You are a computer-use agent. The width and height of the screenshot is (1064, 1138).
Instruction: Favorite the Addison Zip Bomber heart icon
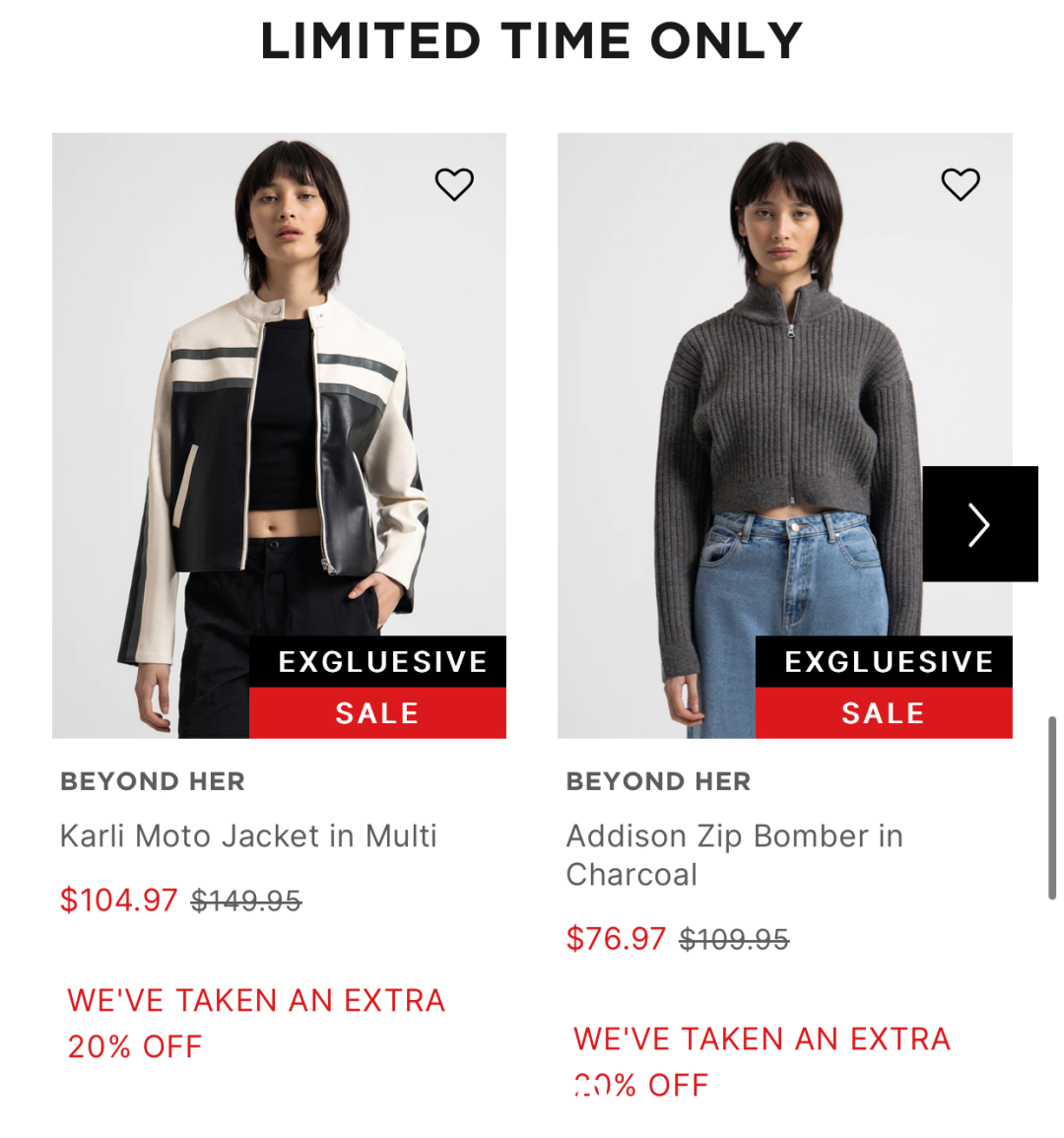point(961,184)
